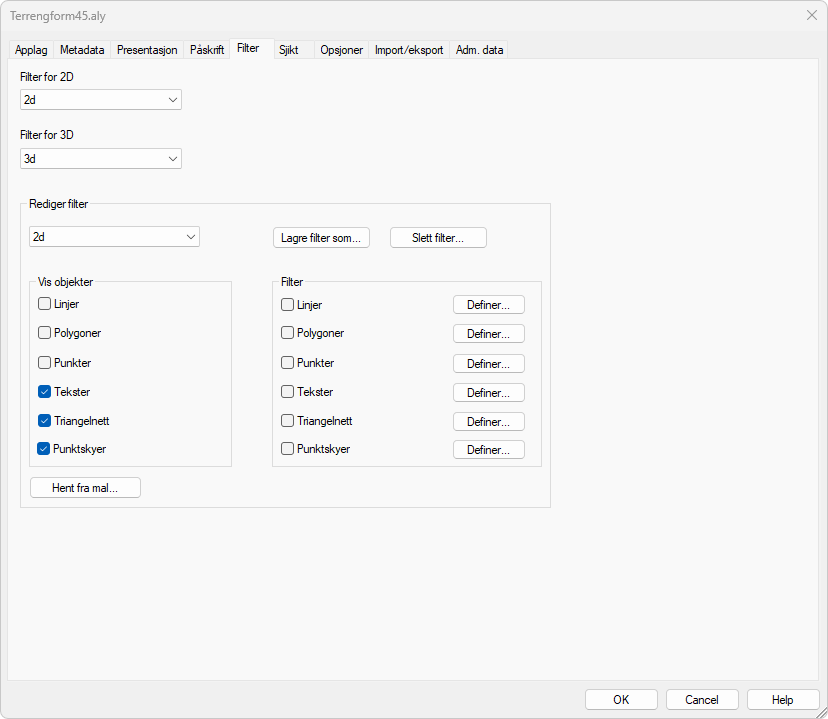
Task: Select the Metadata tab
Action: pyautogui.click(x=82, y=50)
